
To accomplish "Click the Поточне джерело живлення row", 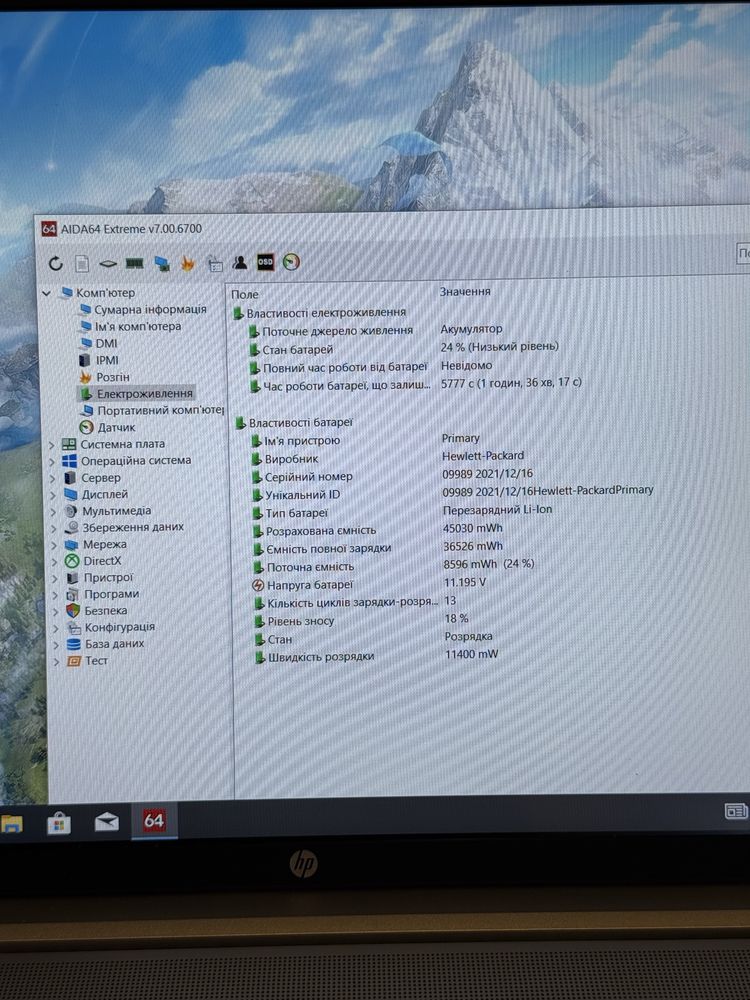I will tap(376, 330).
